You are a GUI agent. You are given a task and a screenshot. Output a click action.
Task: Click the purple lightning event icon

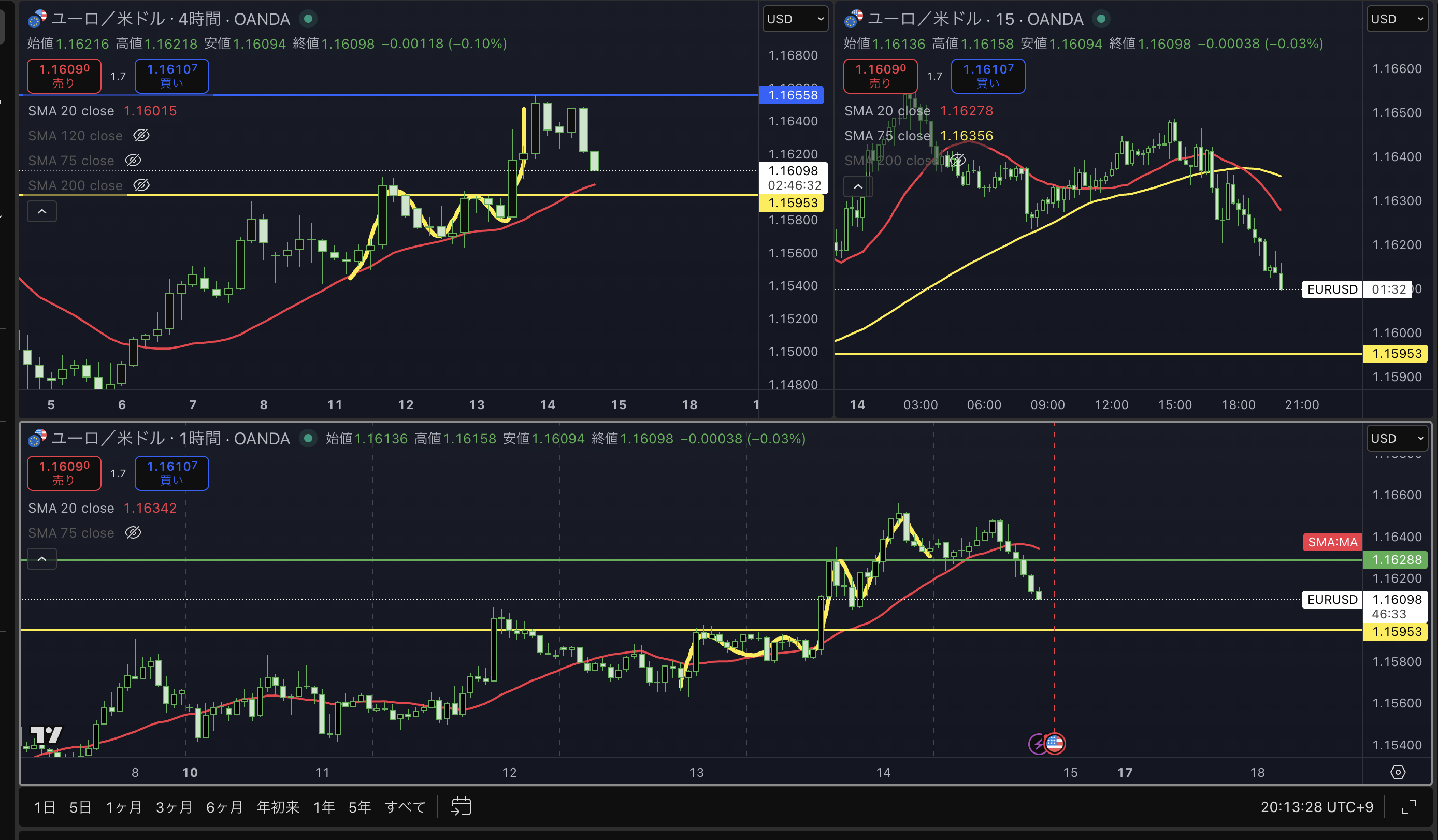coord(1037,744)
